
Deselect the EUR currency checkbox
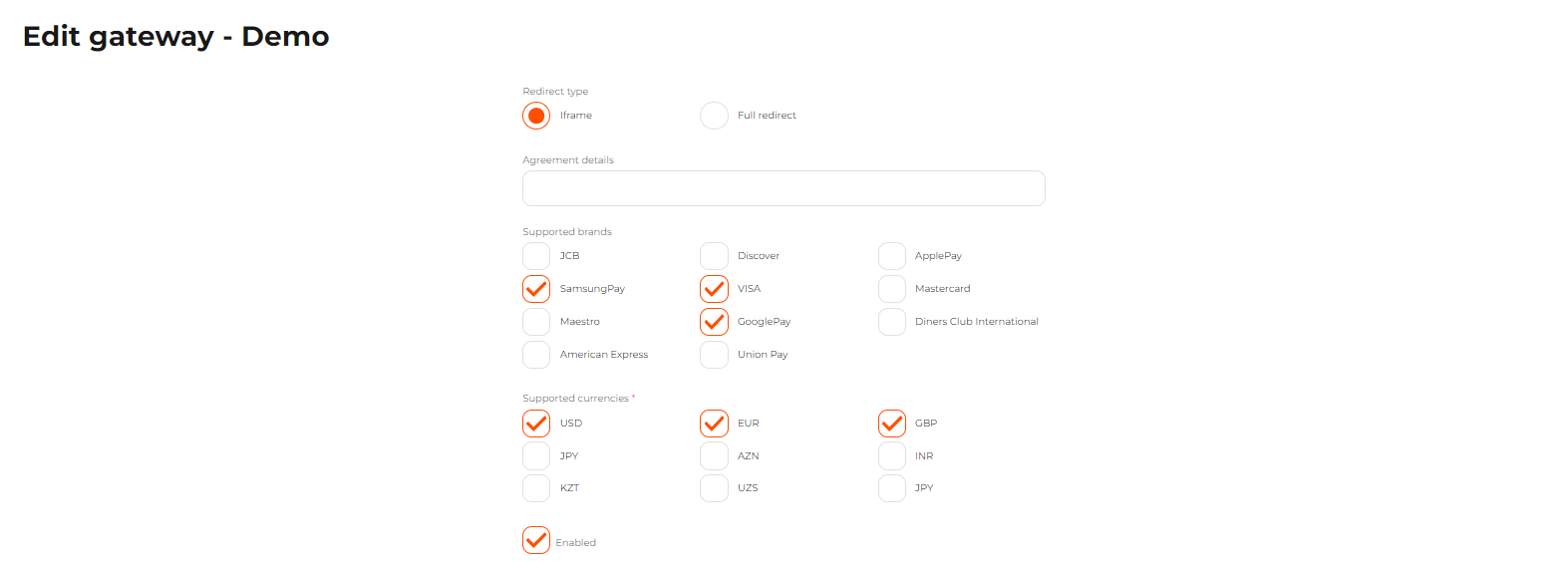click(x=714, y=424)
